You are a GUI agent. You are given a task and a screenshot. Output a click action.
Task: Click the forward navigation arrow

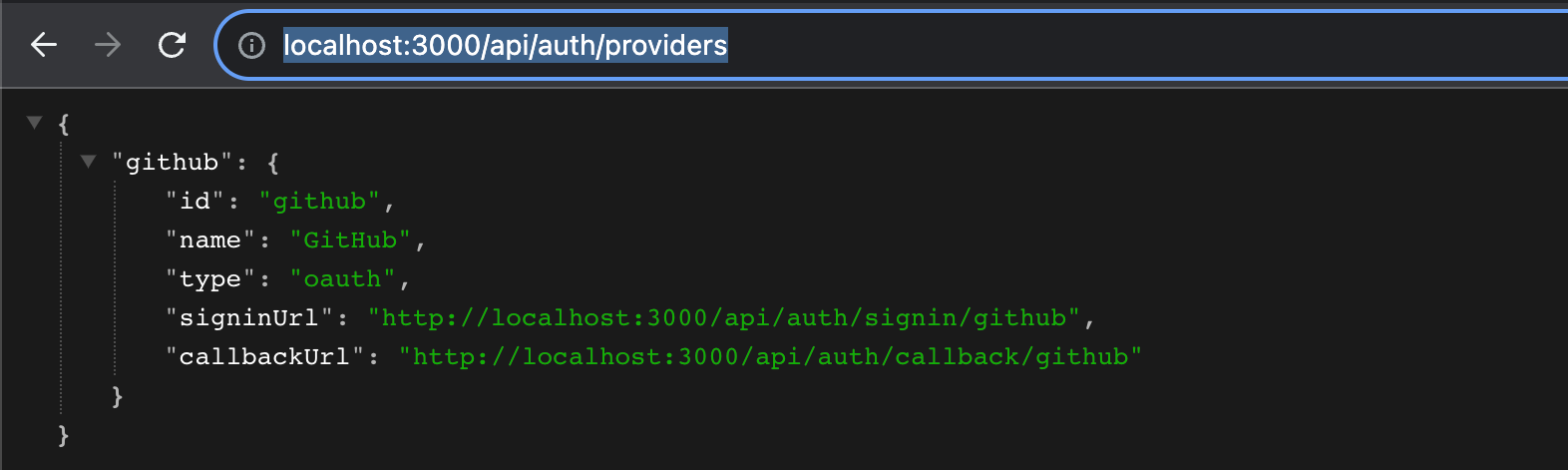coord(108,45)
